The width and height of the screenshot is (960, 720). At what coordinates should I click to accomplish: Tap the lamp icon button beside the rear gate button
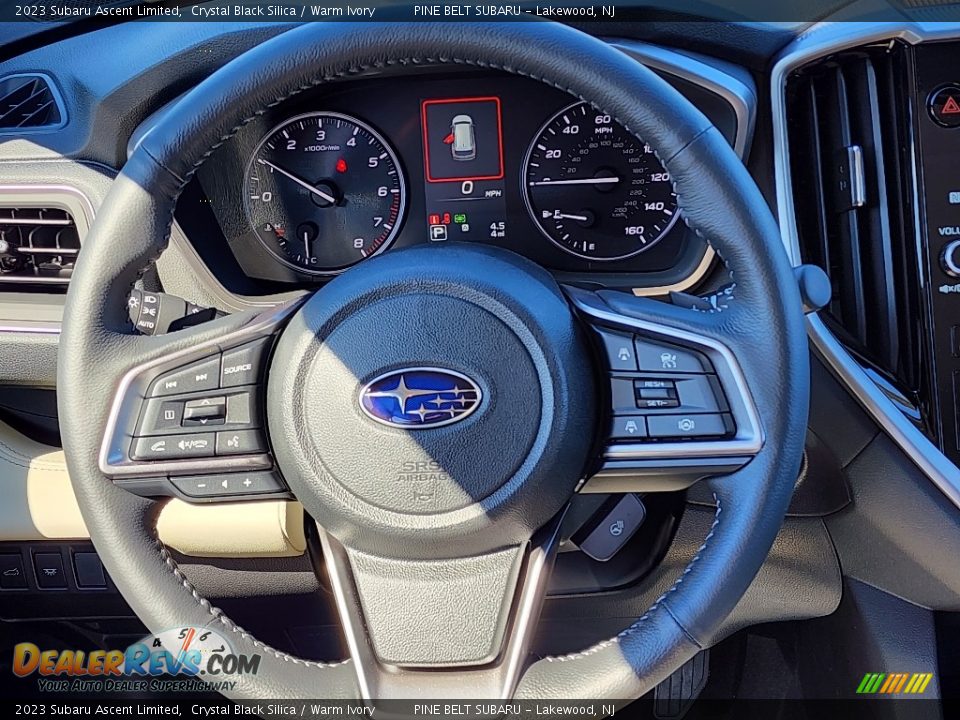50,571
